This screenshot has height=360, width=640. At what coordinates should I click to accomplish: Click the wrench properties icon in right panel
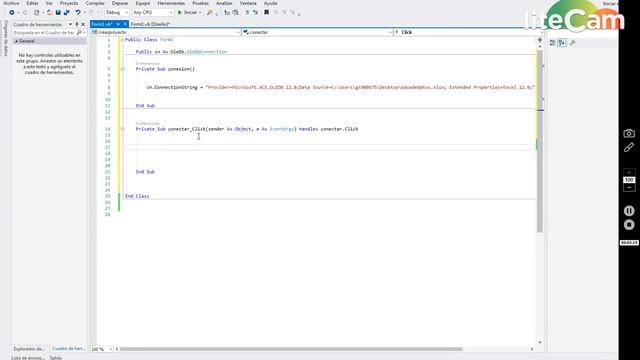pos(572,43)
